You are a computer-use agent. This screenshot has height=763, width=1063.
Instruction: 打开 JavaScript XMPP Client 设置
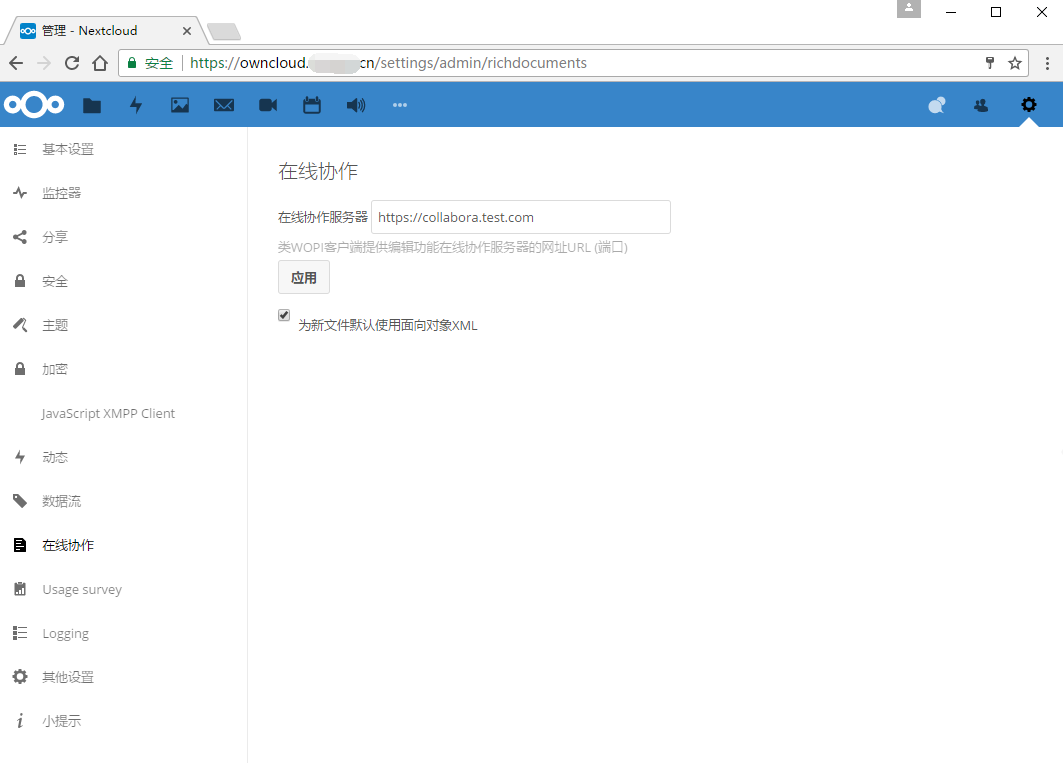pos(107,412)
